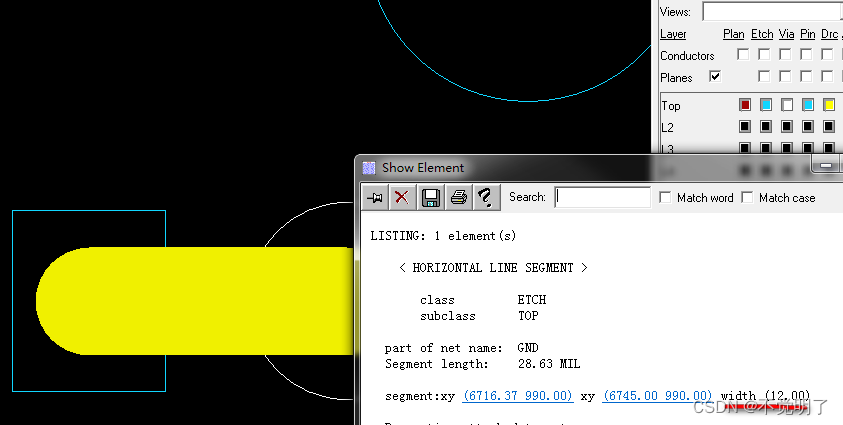This screenshot has width=843, height=425.
Task: Click the 'HORIZONTAL LINE SEGMENT' heading text
Action: [493, 268]
